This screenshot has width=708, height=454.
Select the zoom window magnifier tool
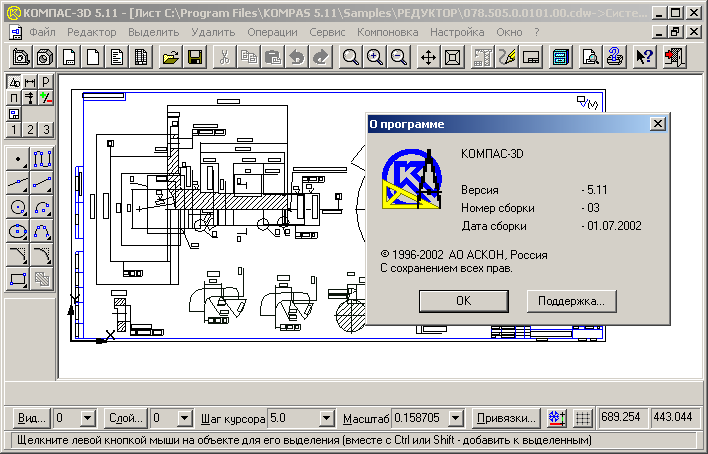coord(350,57)
